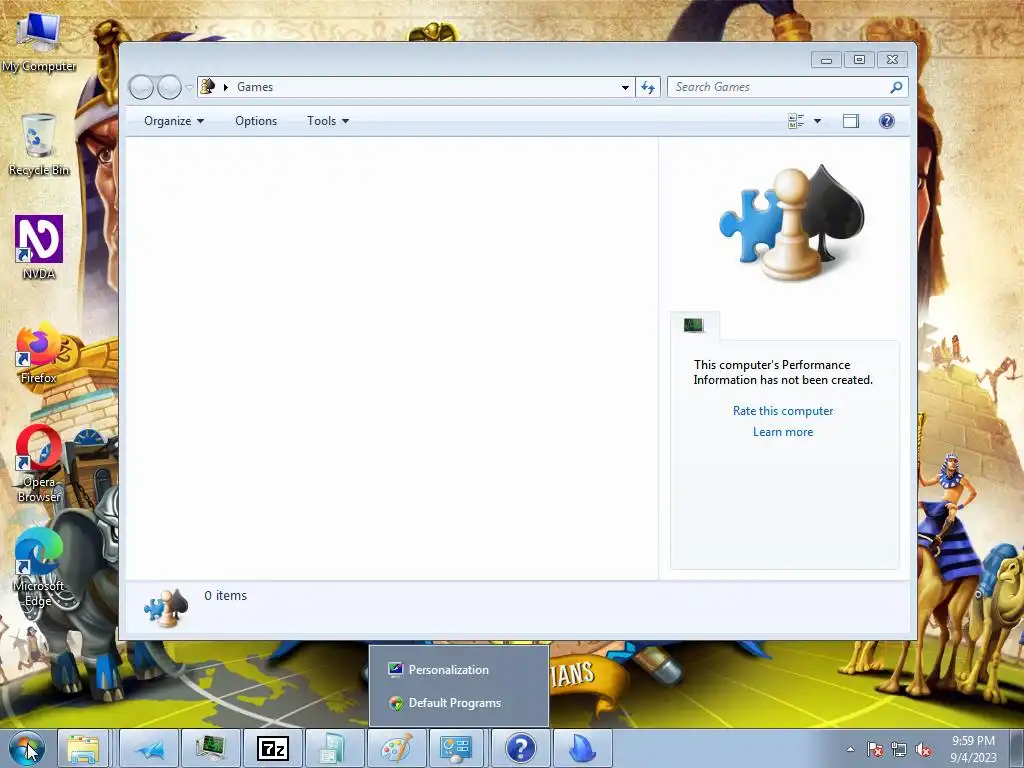Click the Rate this computer link
Image resolution: width=1024 pixels, height=768 pixels.
click(x=783, y=411)
